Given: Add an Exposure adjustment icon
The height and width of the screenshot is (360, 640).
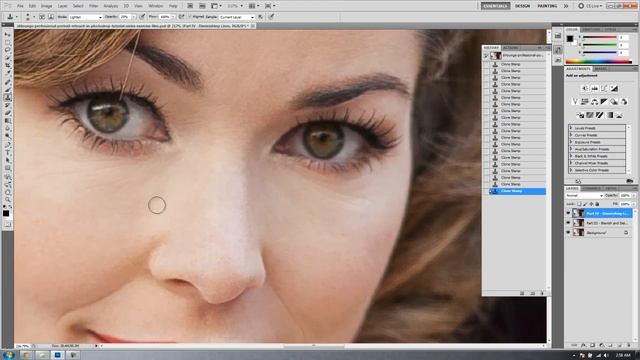Looking at the screenshot, I should 614,88.
